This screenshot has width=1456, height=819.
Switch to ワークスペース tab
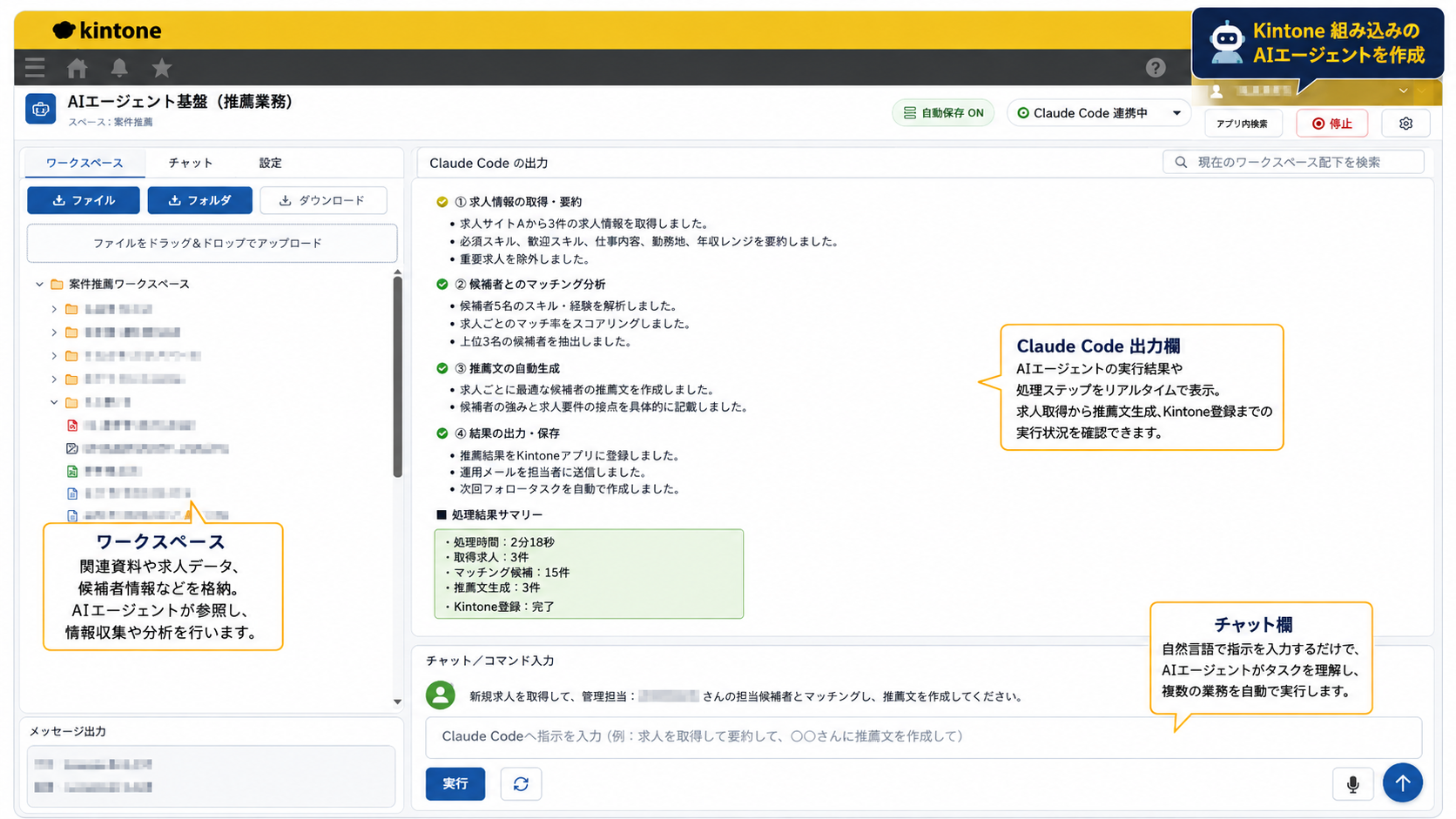click(x=84, y=163)
